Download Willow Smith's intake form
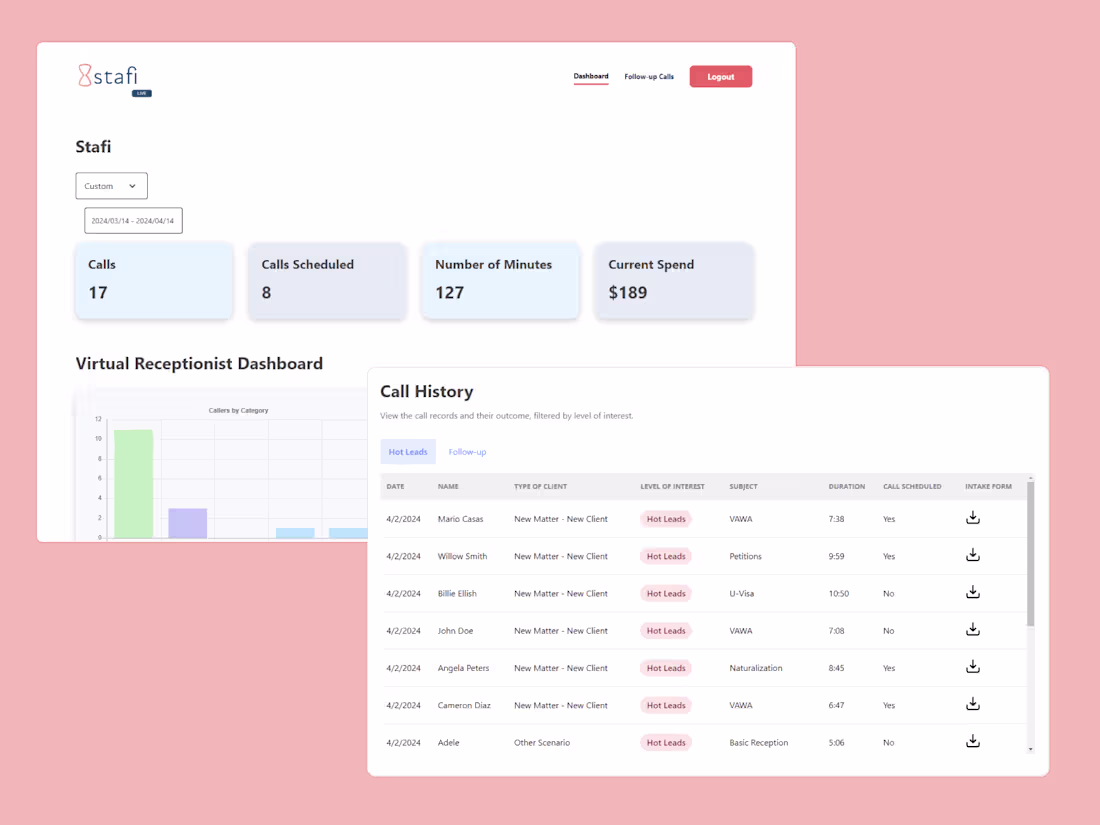The image size is (1100, 825). [x=972, y=555]
